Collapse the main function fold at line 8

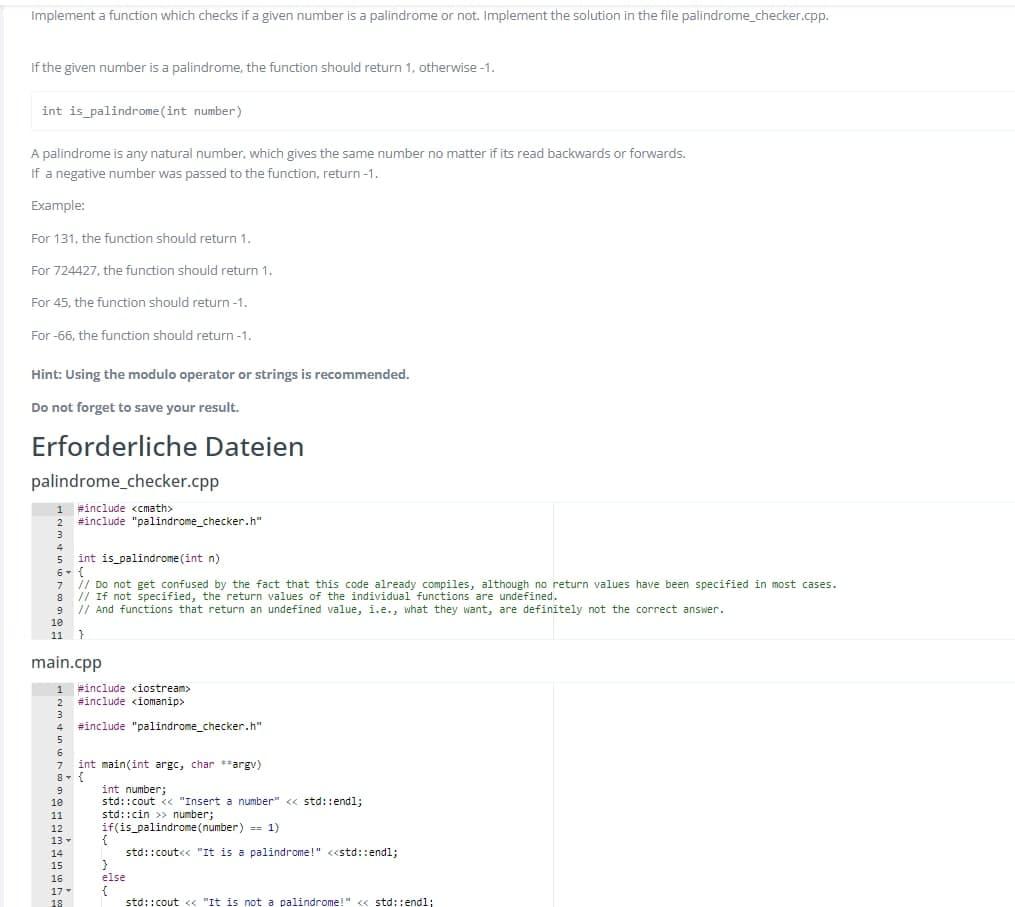(66, 776)
